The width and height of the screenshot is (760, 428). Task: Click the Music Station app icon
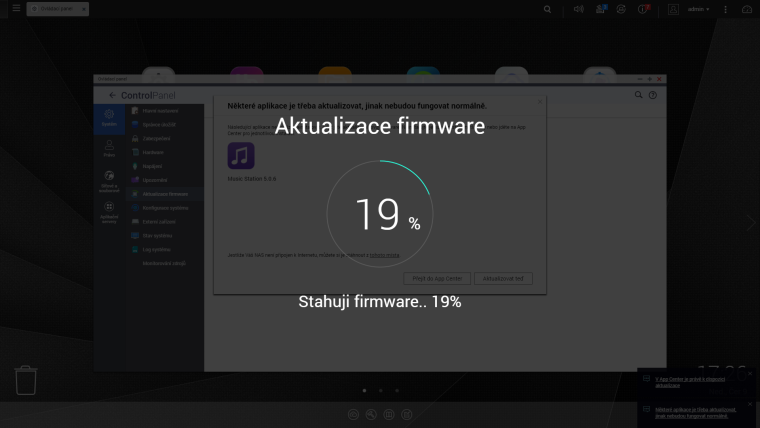241,156
